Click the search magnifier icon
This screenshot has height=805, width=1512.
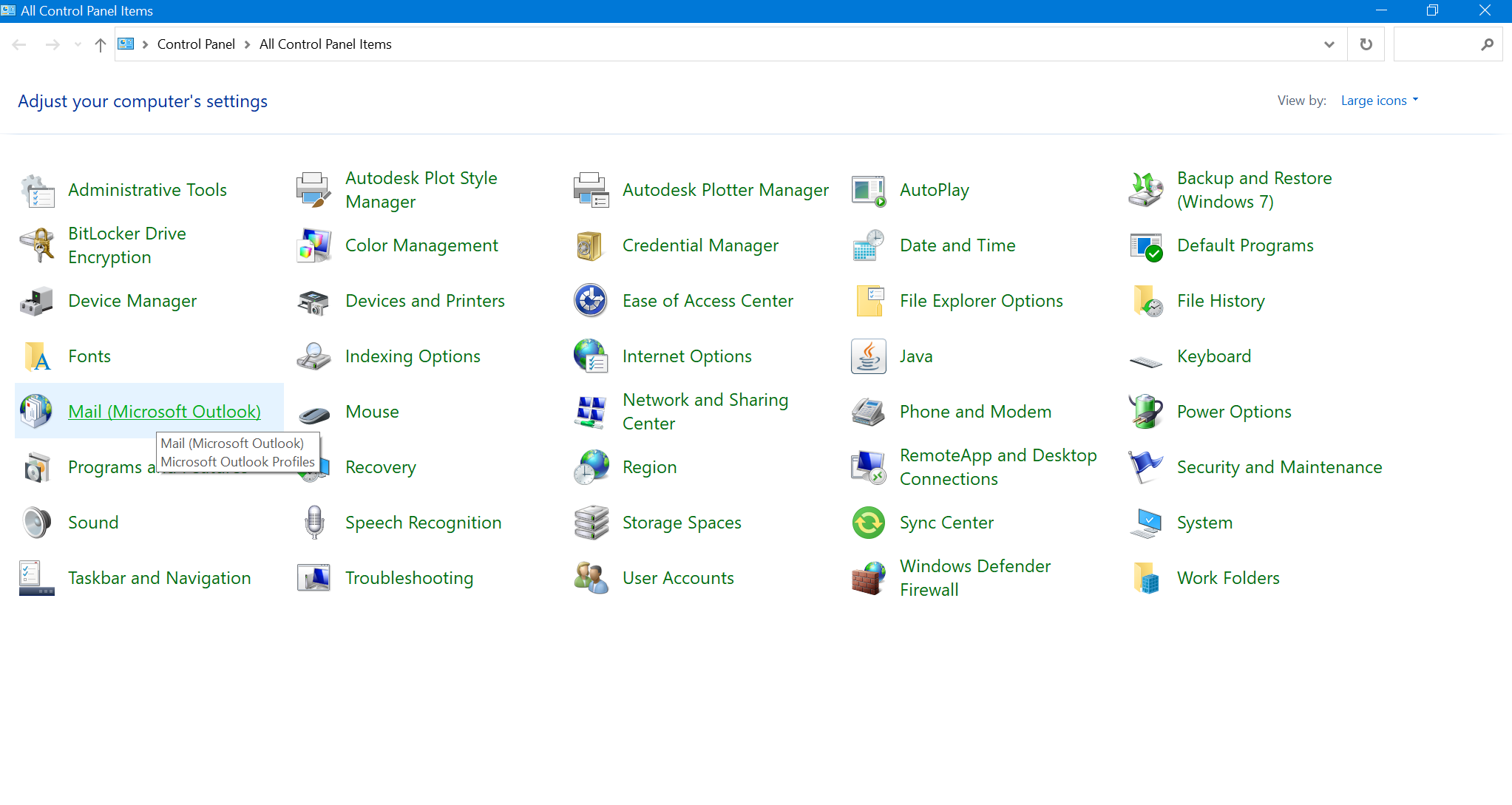point(1488,44)
